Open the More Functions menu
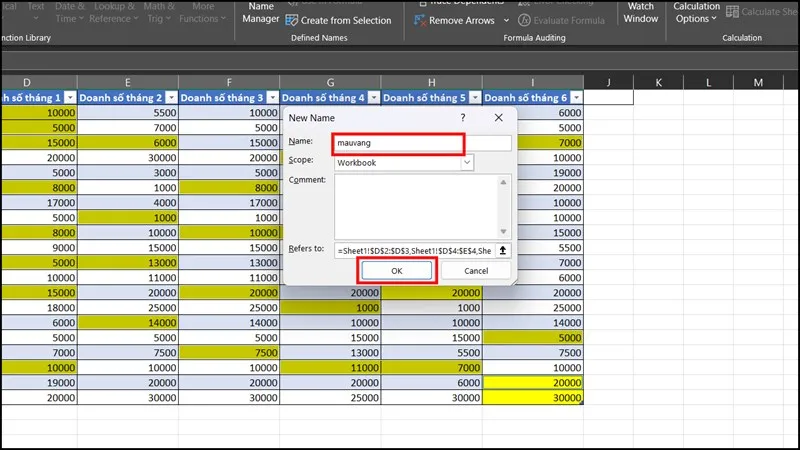Image resolution: width=800 pixels, height=450 pixels. pos(205,13)
